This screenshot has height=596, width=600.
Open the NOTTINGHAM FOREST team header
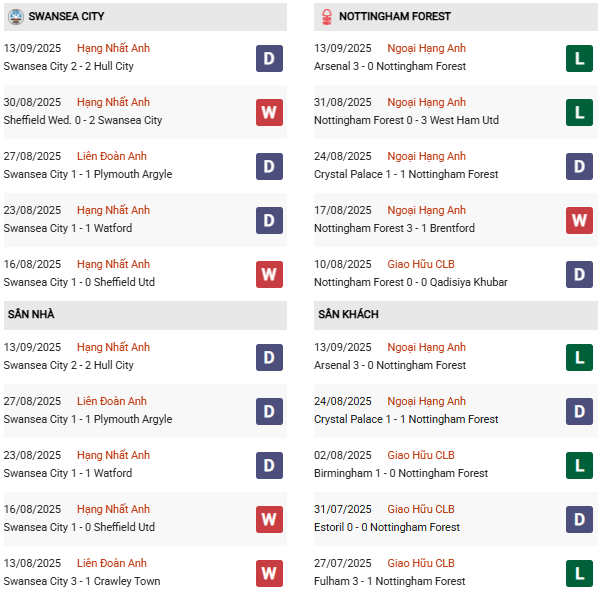394,17
